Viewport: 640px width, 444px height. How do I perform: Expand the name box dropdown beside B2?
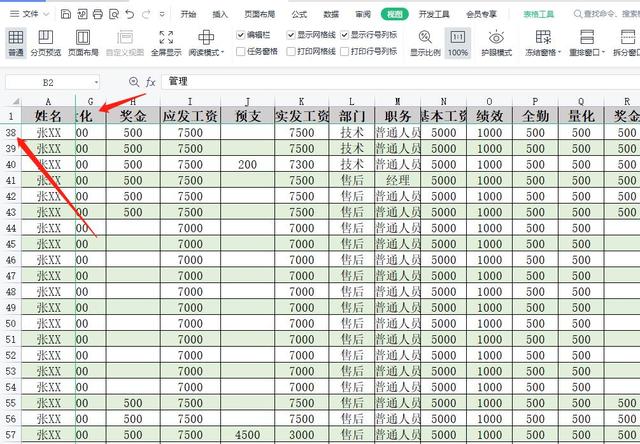[x=96, y=82]
